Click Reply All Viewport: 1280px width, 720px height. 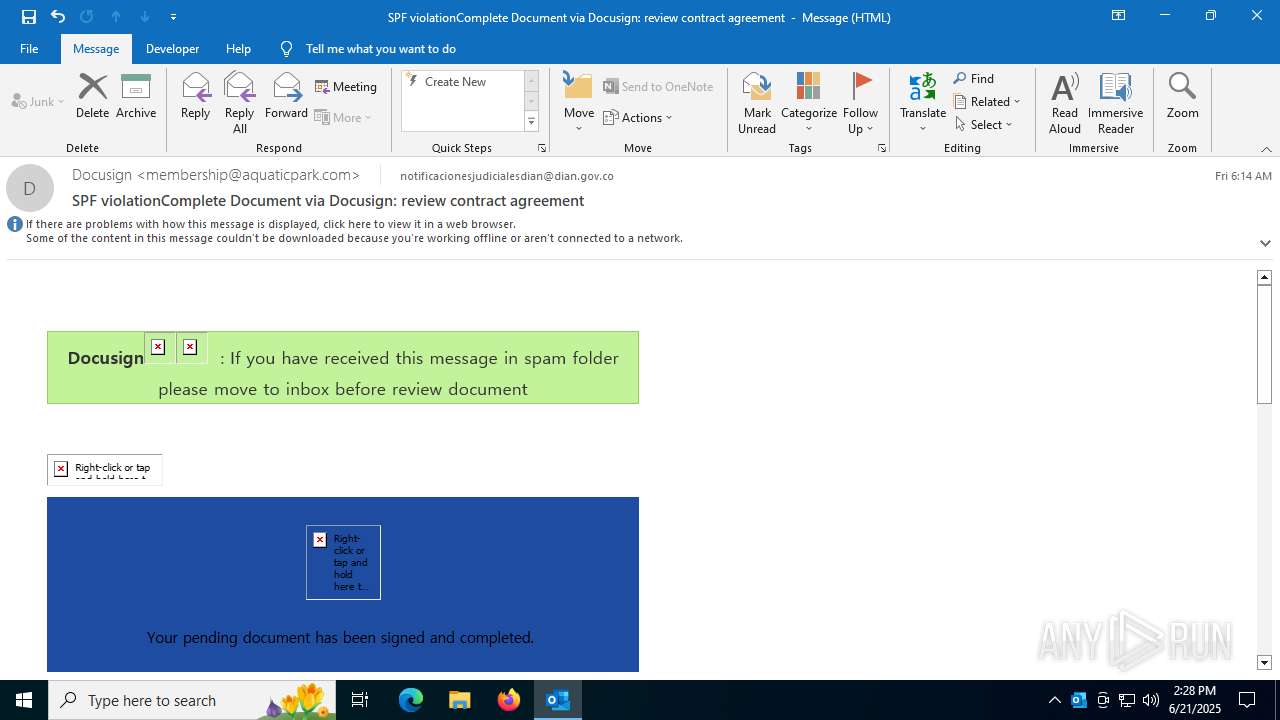click(240, 103)
